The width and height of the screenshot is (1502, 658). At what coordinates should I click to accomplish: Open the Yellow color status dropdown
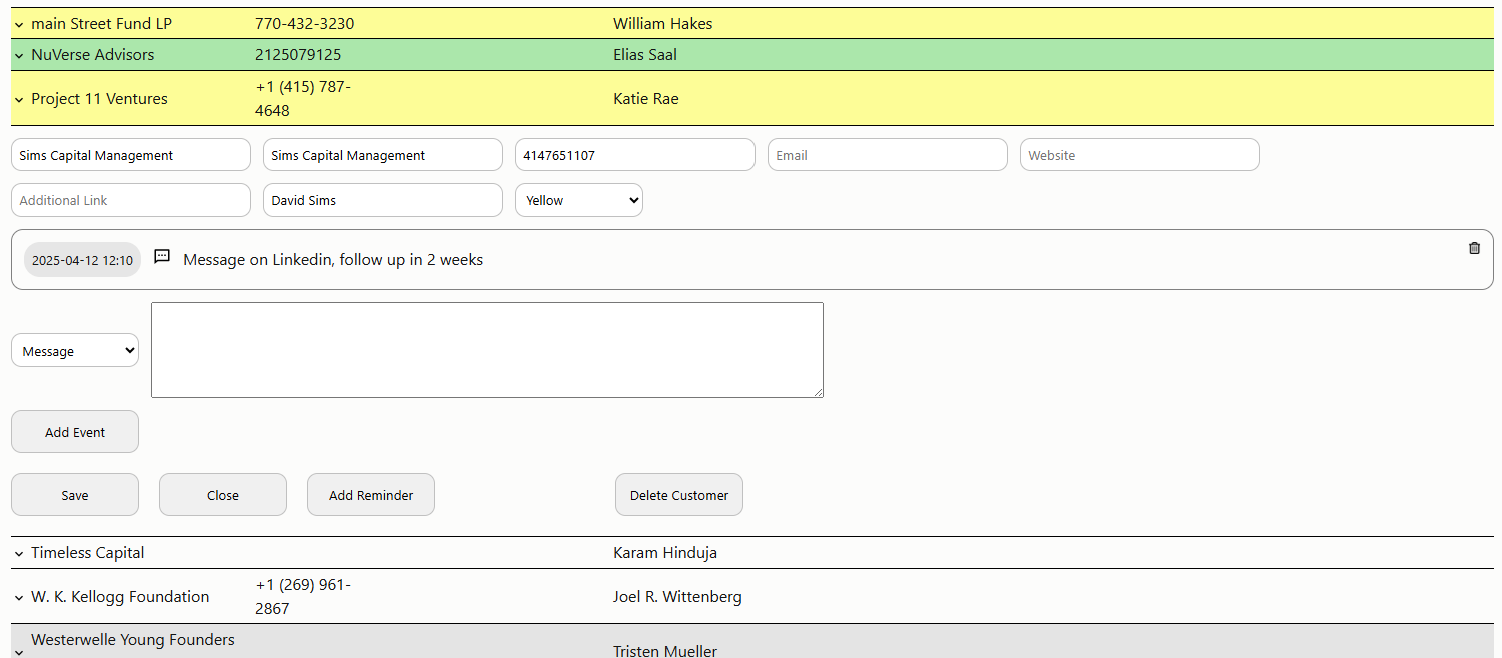[x=579, y=200]
